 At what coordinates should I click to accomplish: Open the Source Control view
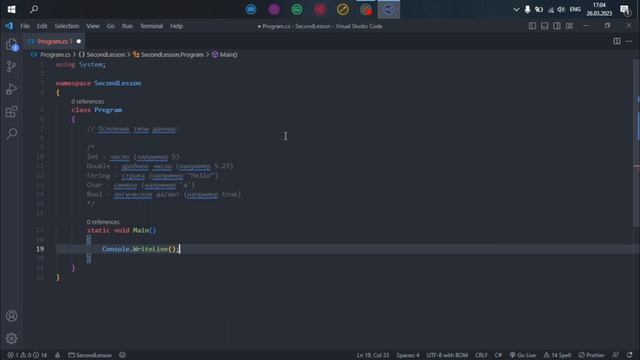(x=11, y=67)
